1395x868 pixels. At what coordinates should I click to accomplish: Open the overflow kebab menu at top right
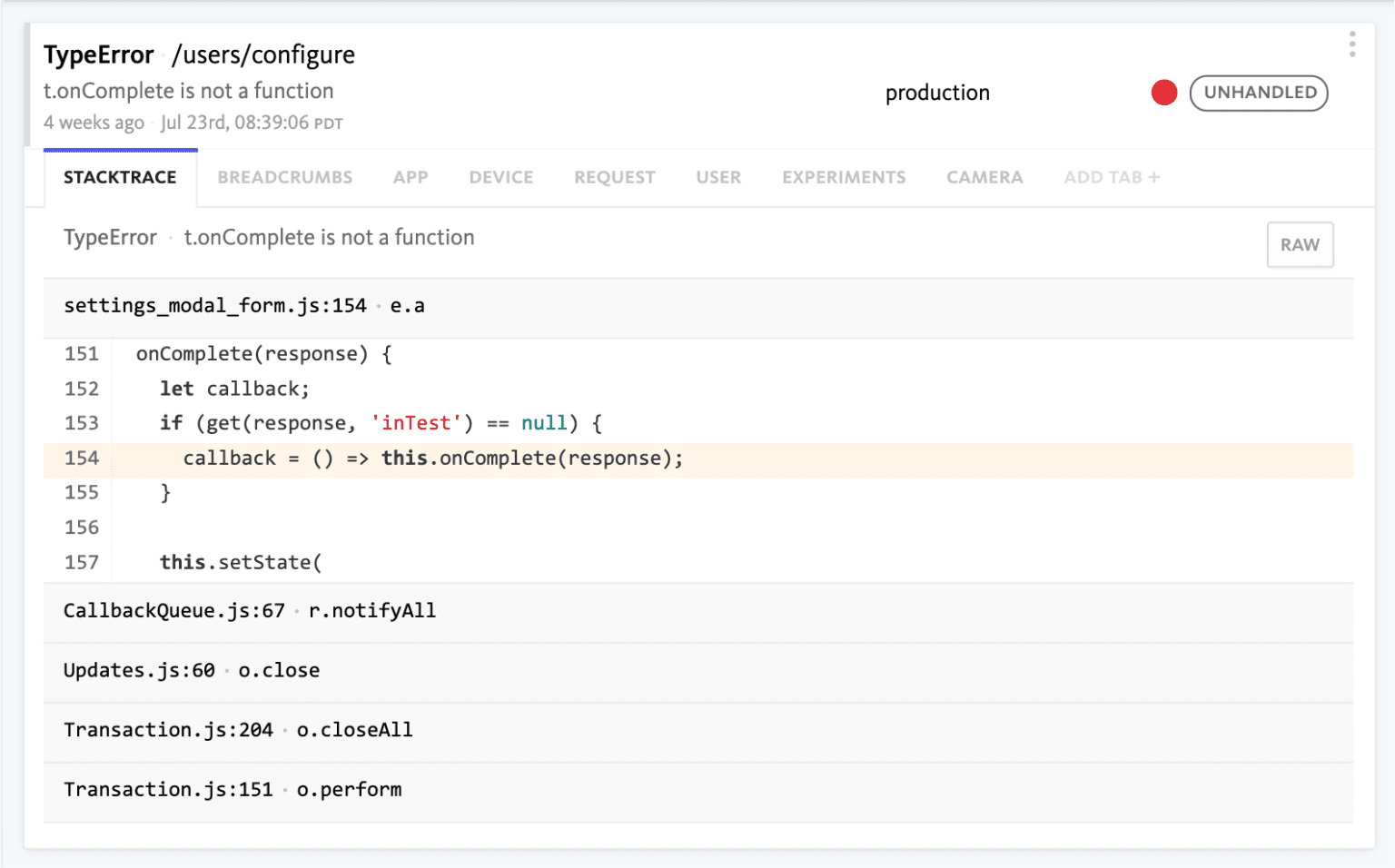[1351, 43]
